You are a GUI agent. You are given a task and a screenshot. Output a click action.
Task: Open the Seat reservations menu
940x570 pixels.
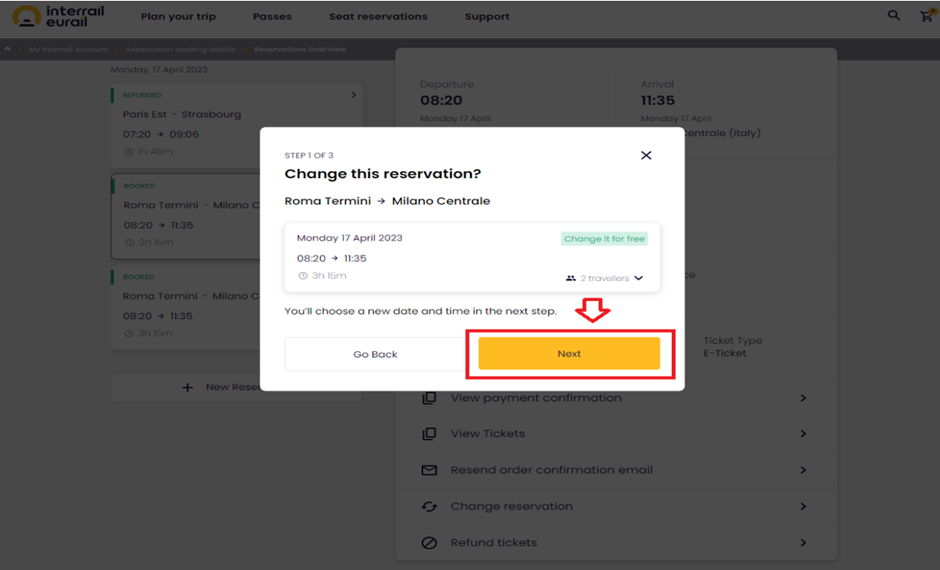378,17
